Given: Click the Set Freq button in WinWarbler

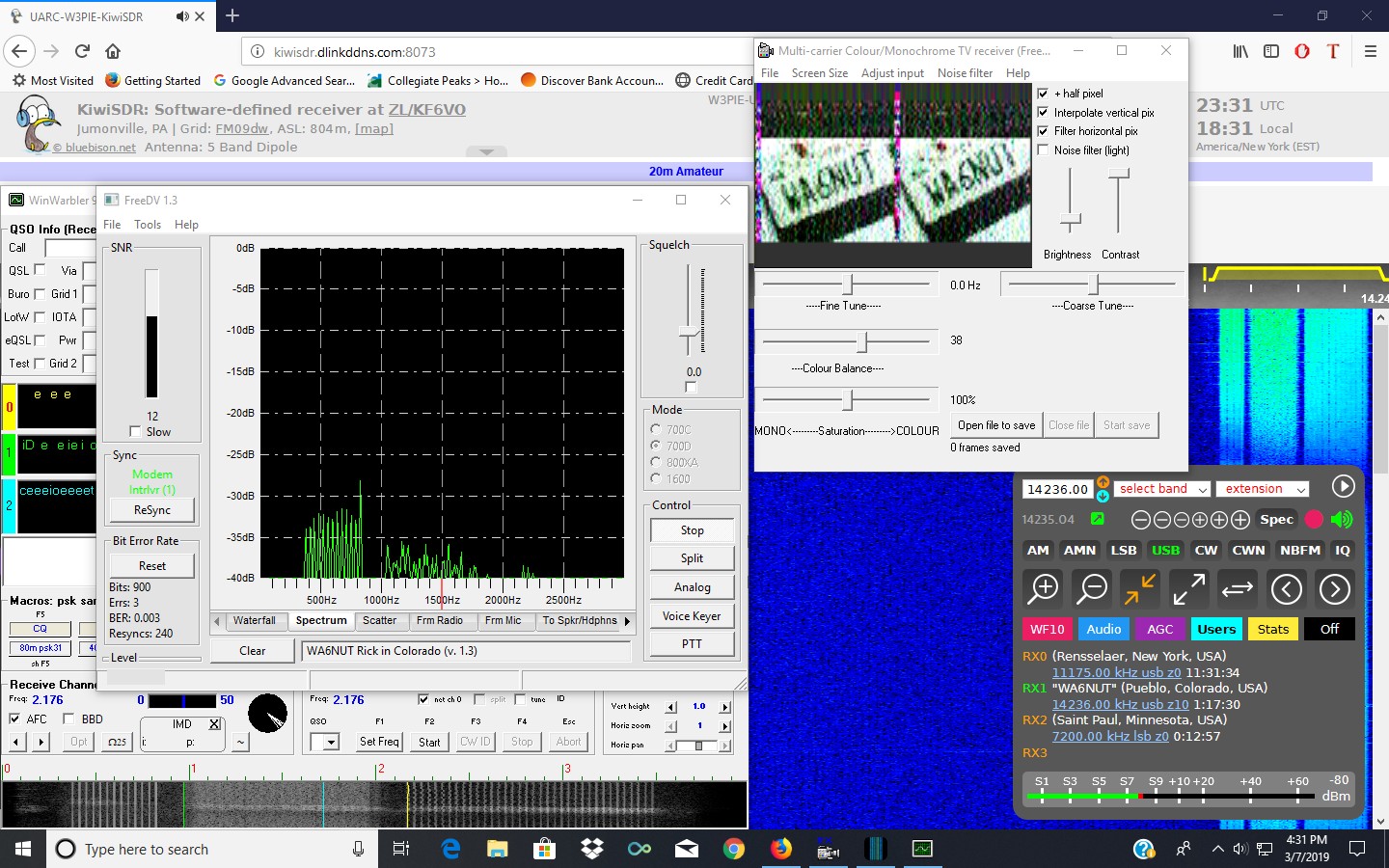Looking at the screenshot, I should point(379,742).
